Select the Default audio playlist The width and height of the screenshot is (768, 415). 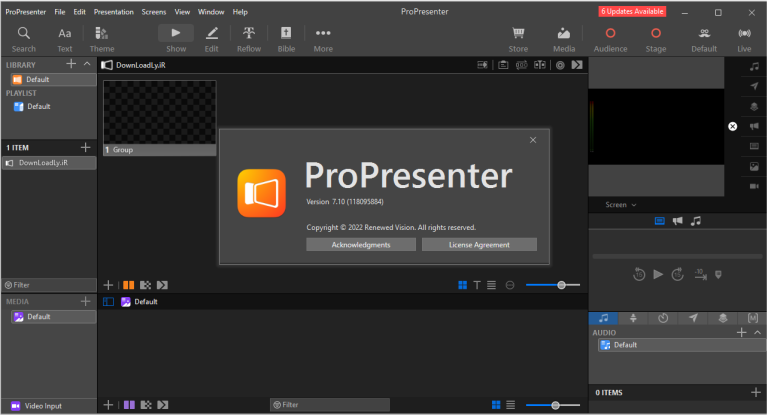pyautogui.click(x=682, y=345)
